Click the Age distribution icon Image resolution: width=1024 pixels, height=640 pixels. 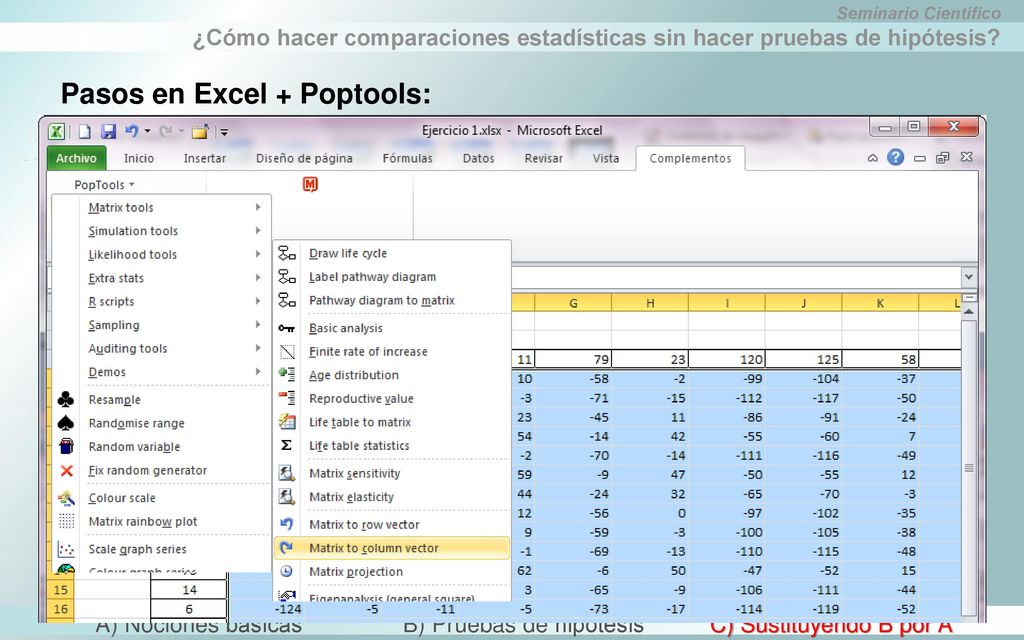(x=287, y=375)
